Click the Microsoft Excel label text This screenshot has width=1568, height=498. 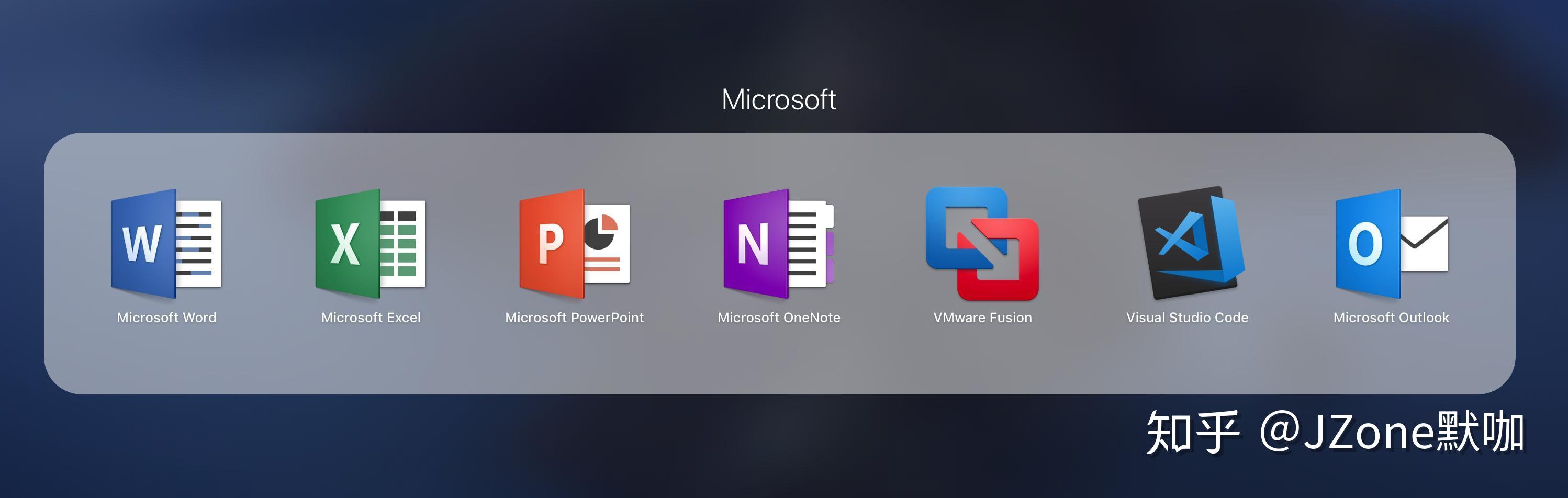click(x=370, y=317)
